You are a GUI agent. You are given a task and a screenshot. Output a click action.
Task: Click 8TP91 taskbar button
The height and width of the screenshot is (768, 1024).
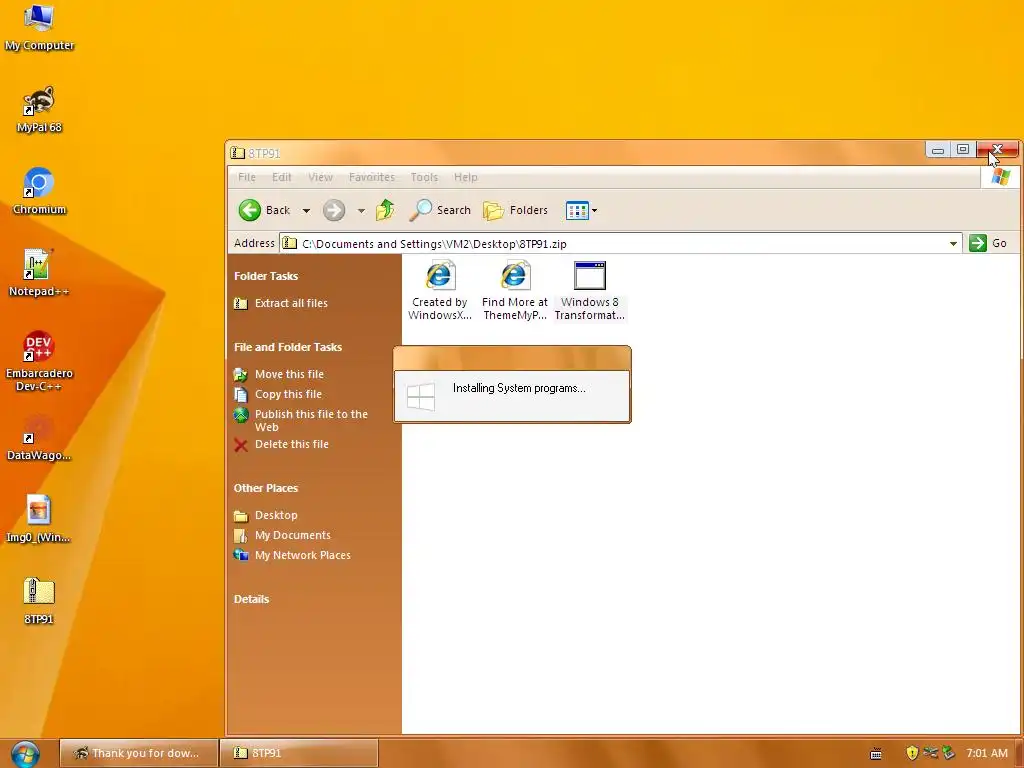pyautogui.click(x=298, y=753)
